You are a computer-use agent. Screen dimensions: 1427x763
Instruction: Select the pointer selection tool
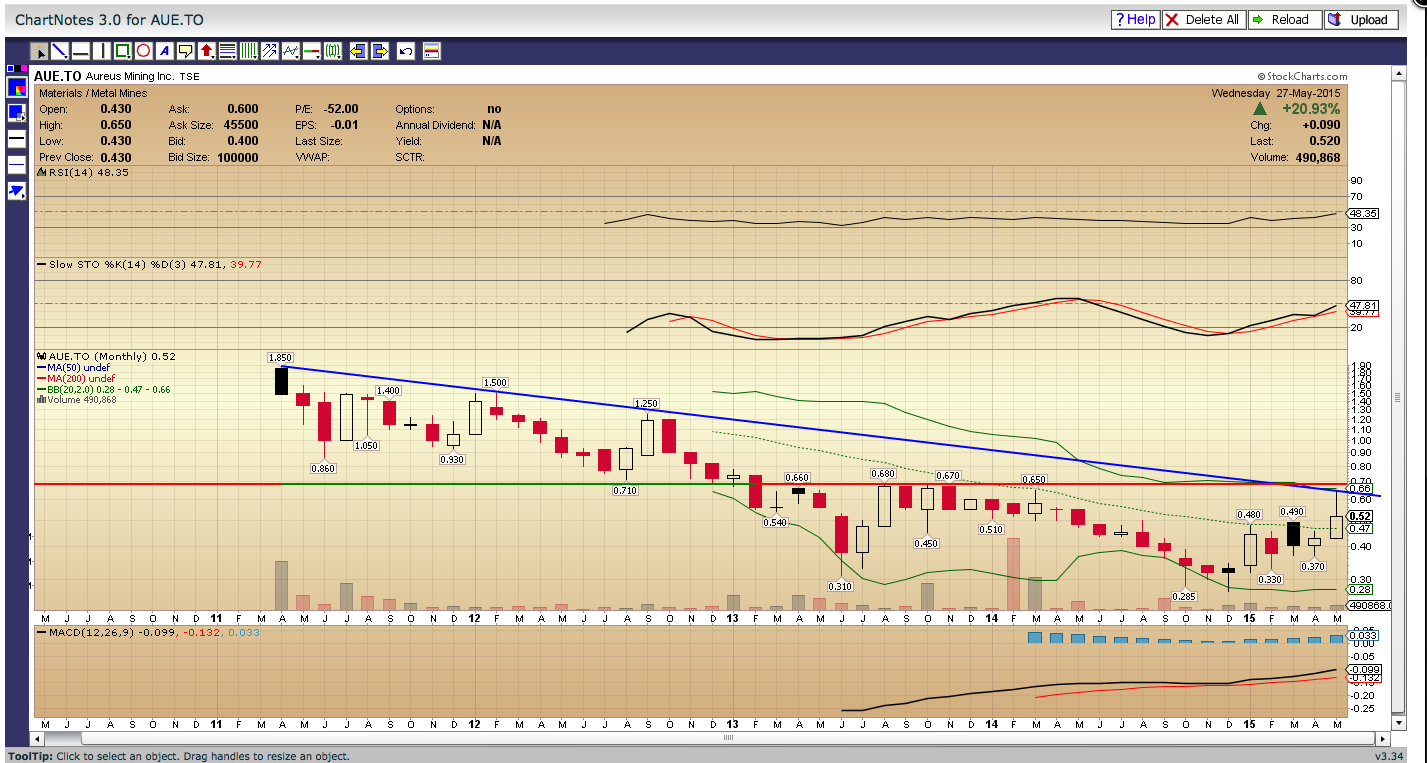(39, 51)
